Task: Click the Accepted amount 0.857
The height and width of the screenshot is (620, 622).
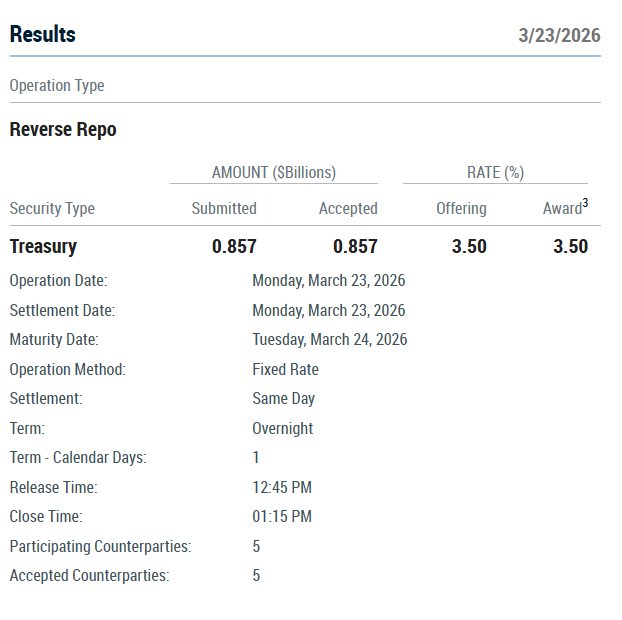Action: pos(355,246)
